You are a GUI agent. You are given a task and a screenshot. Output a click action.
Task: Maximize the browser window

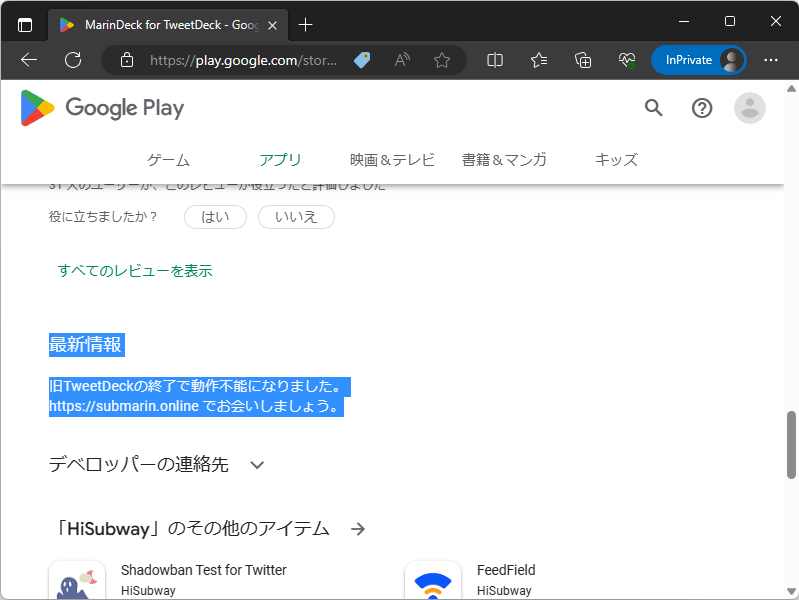730,21
